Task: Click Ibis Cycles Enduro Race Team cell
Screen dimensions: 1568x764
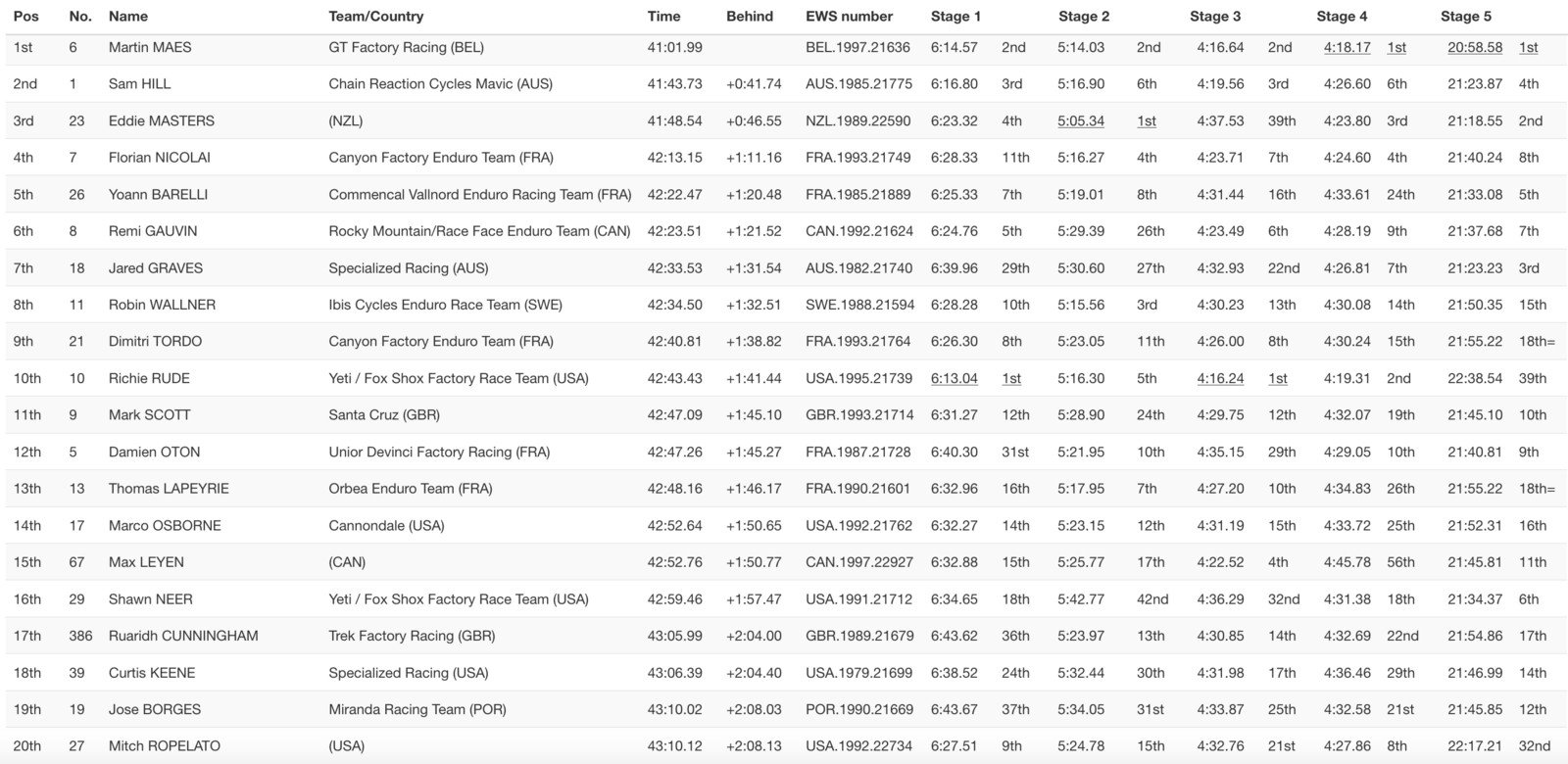Action: click(446, 305)
